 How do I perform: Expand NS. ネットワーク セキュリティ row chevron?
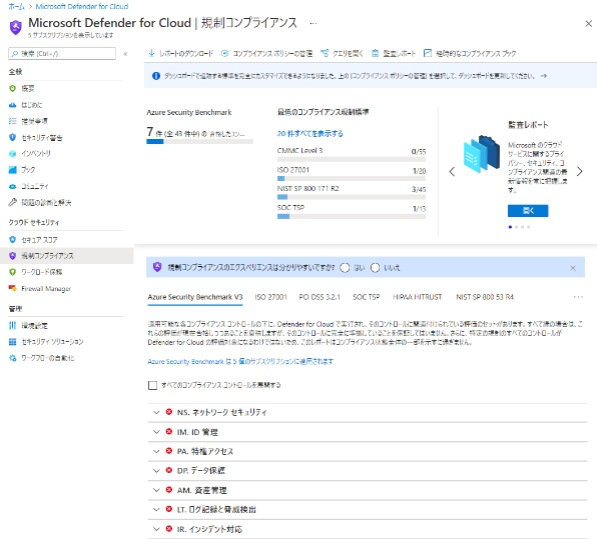156,412
